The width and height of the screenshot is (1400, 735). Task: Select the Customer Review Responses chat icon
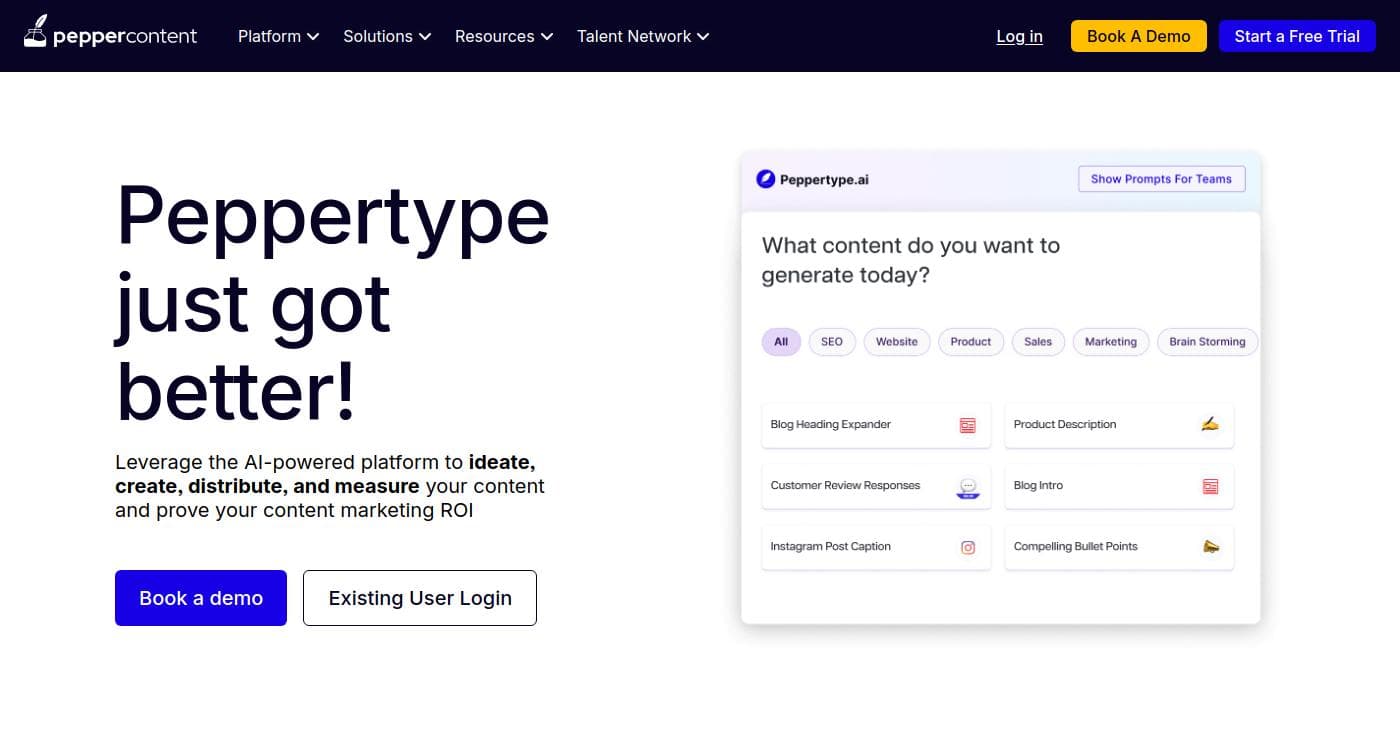point(967,486)
